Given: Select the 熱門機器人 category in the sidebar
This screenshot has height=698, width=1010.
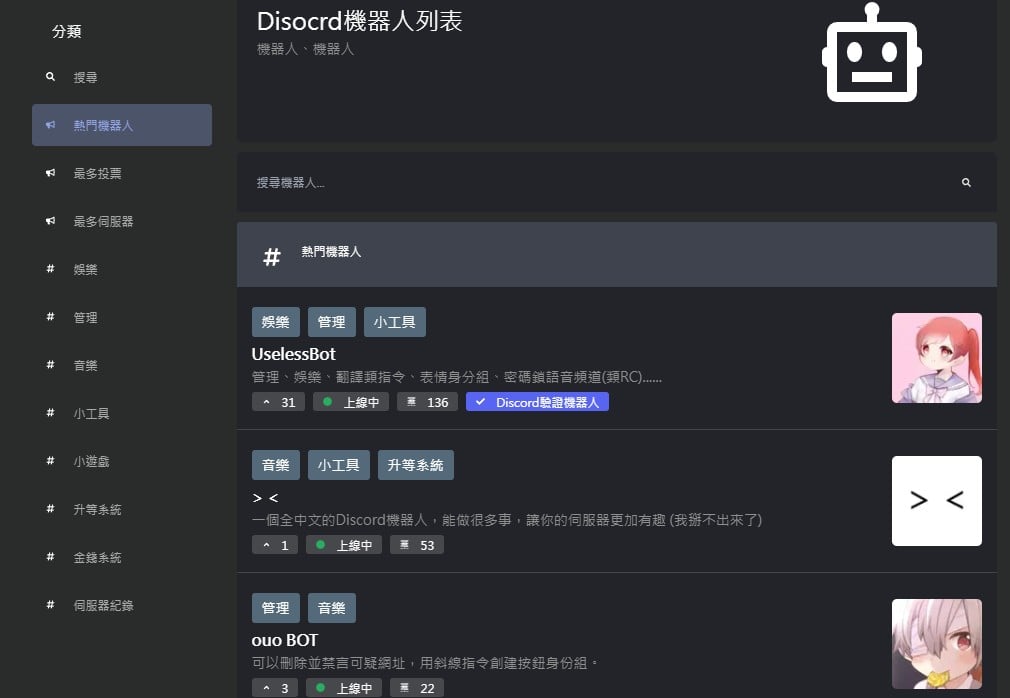Looking at the screenshot, I should (122, 125).
